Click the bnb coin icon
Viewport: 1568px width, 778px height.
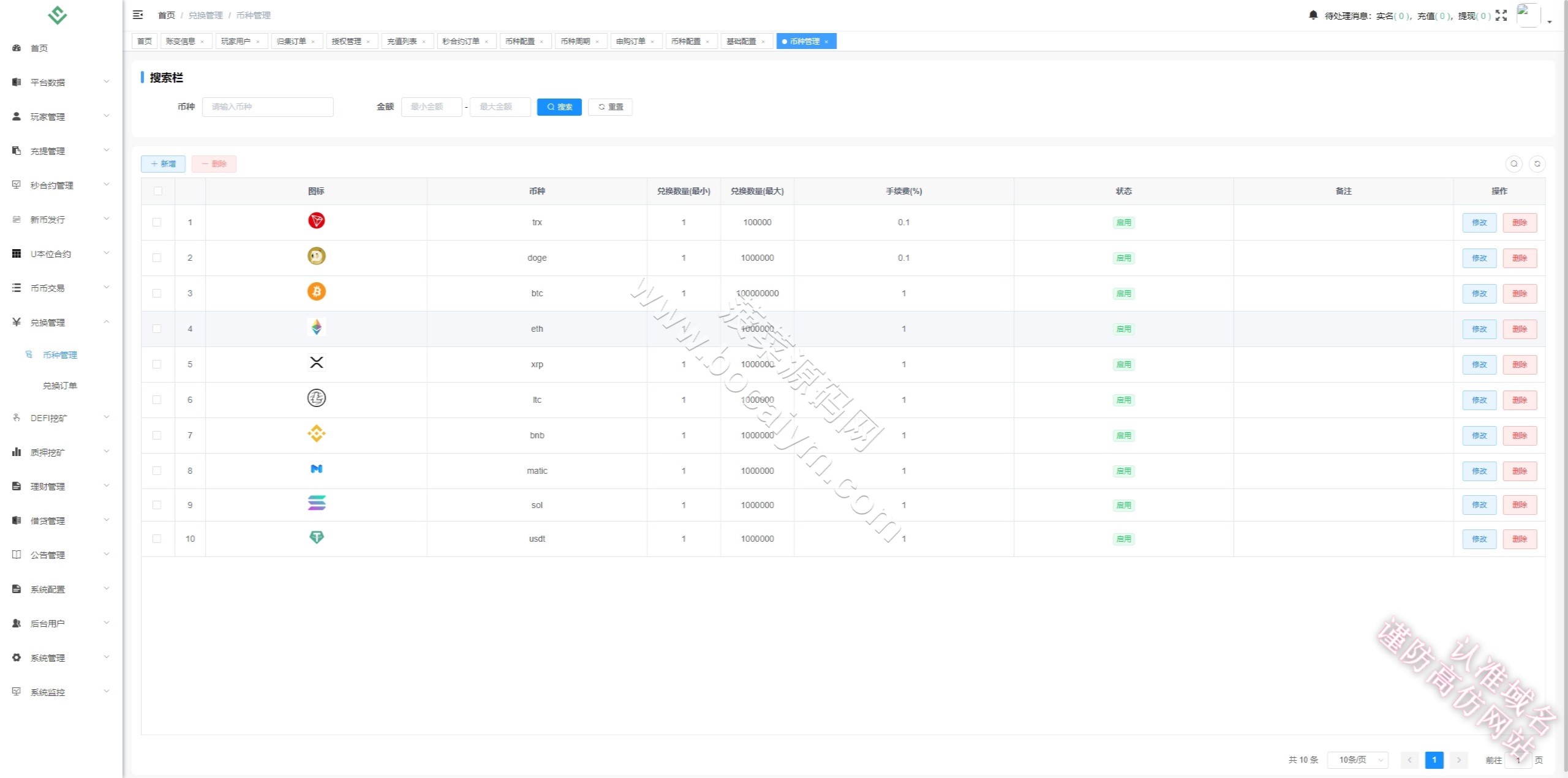coord(316,433)
